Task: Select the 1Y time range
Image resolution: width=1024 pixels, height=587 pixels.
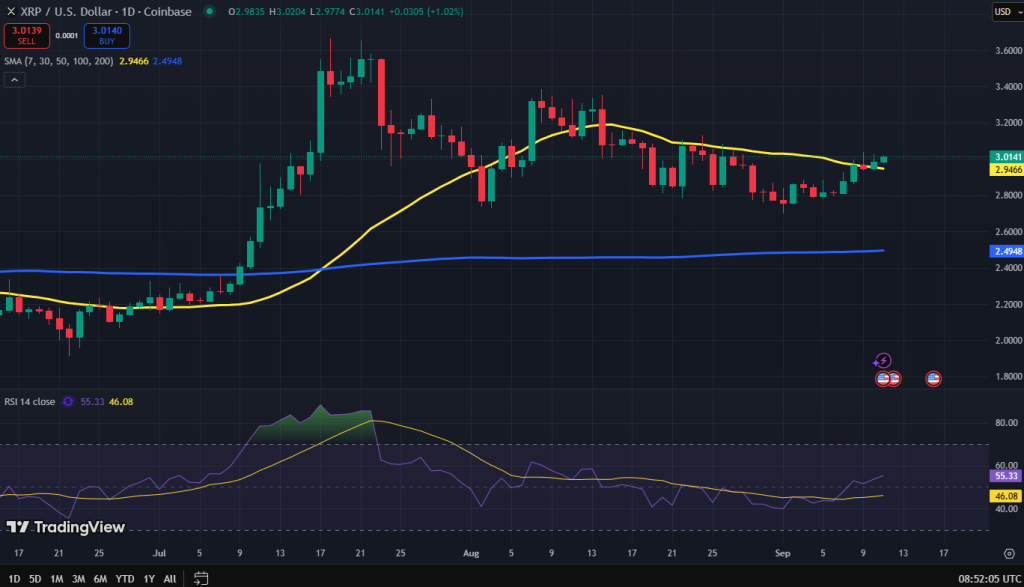Action: coord(149,579)
